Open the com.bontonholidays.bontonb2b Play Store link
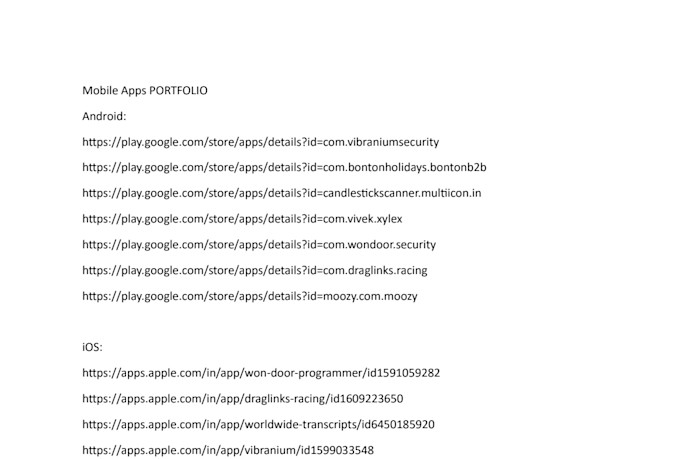The width and height of the screenshot is (680, 459). tap(284, 168)
